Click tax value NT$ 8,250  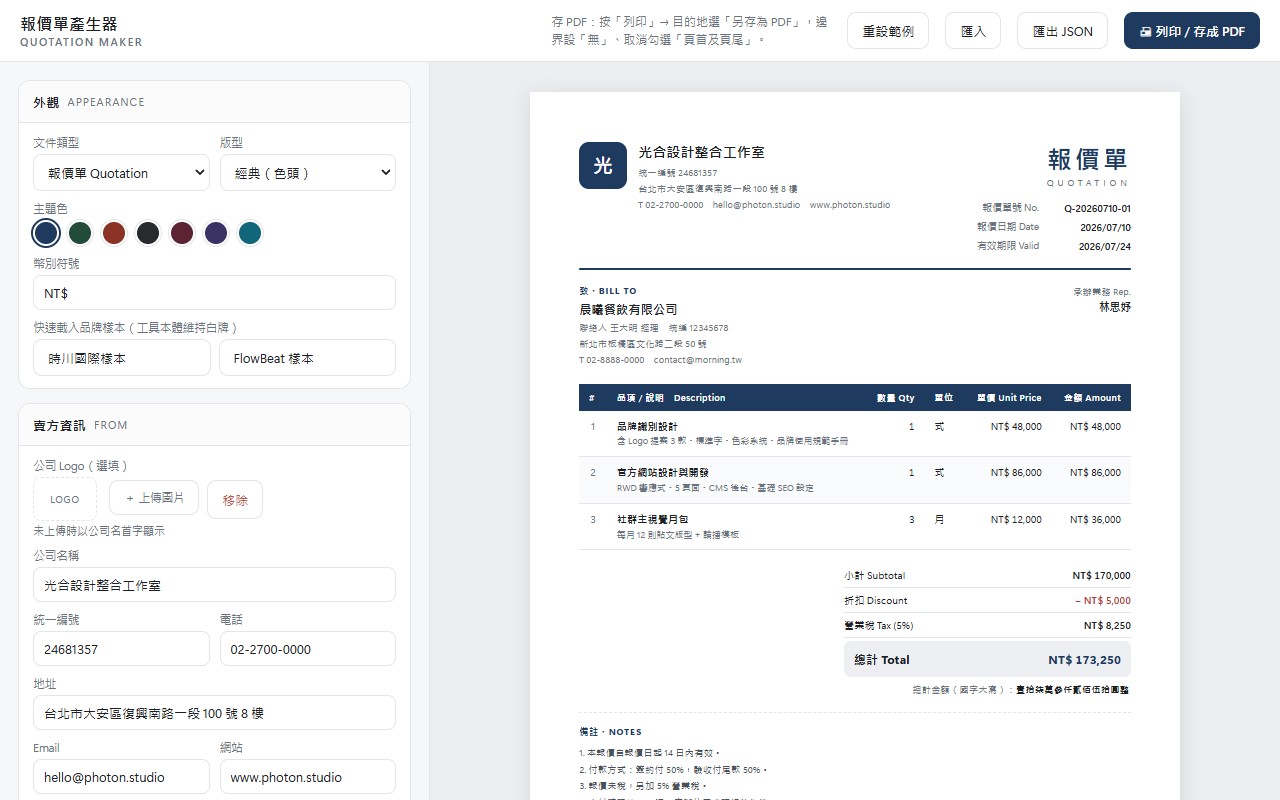(x=1107, y=626)
